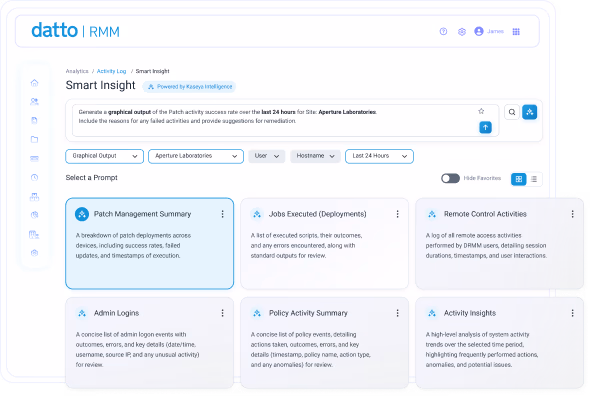Open the clock history icon in sidebar
The width and height of the screenshot is (590, 396).
click(x=34, y=177)
